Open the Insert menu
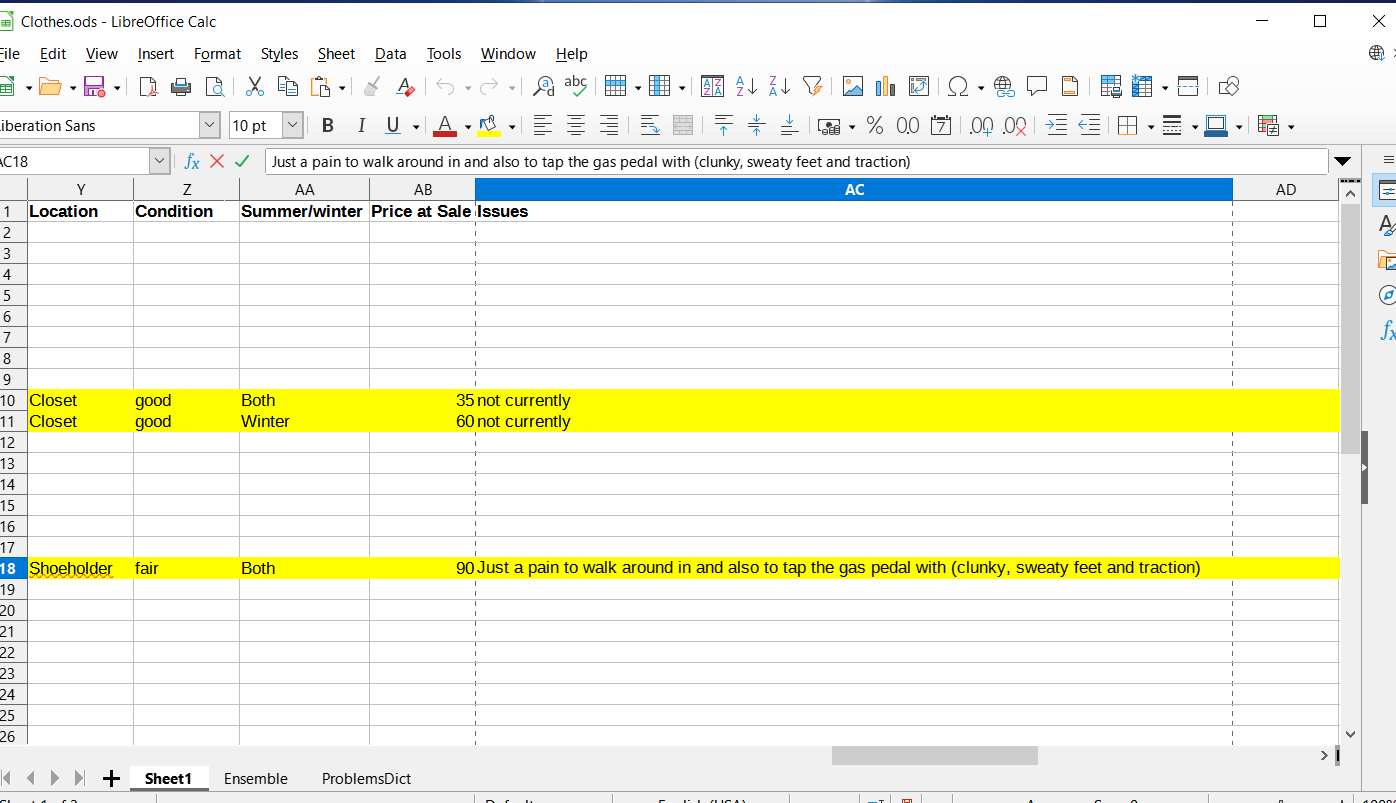Viewport: 1396px width, 803px height. point(156,54)
